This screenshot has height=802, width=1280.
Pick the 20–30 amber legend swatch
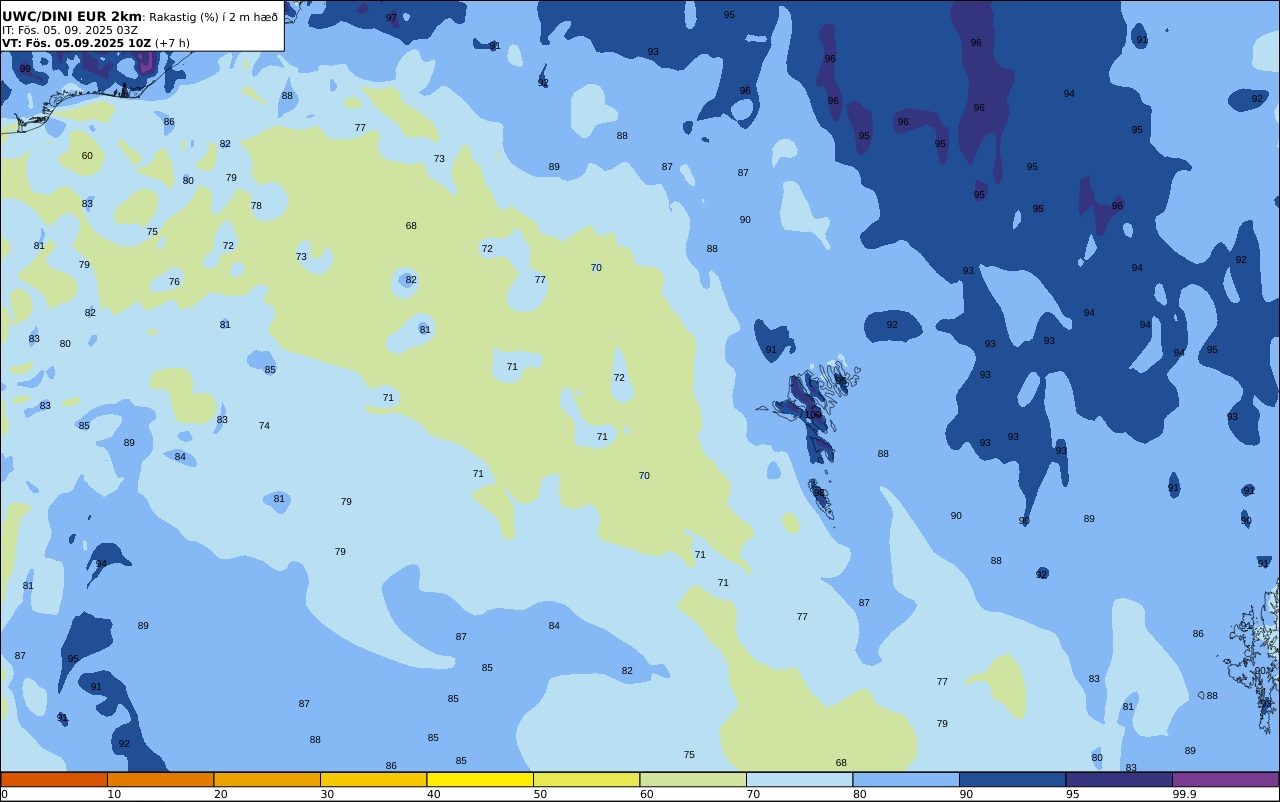coord(267,779)
